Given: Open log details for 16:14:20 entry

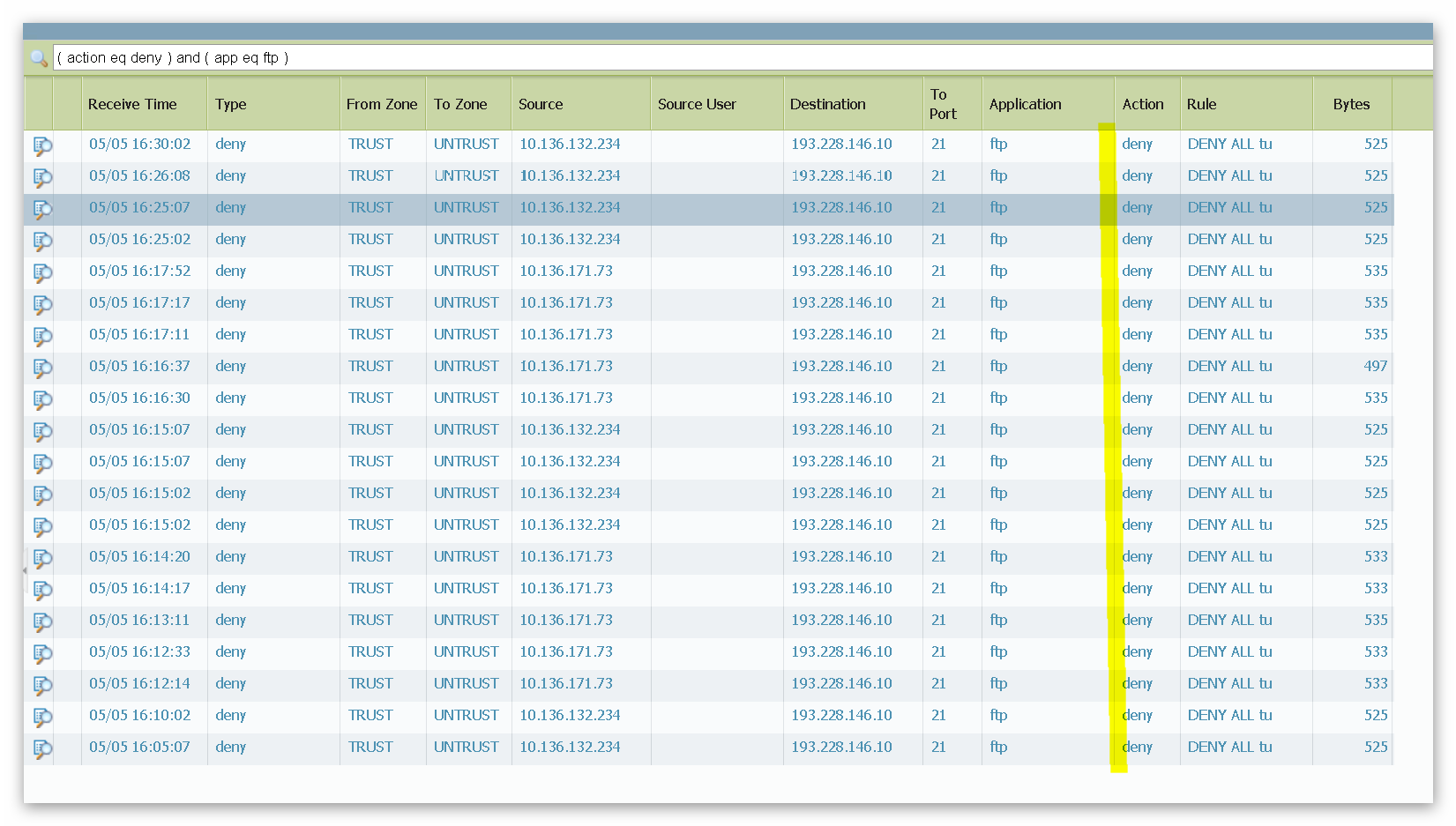Looking at the screenshot, I should tap(42, 558).
